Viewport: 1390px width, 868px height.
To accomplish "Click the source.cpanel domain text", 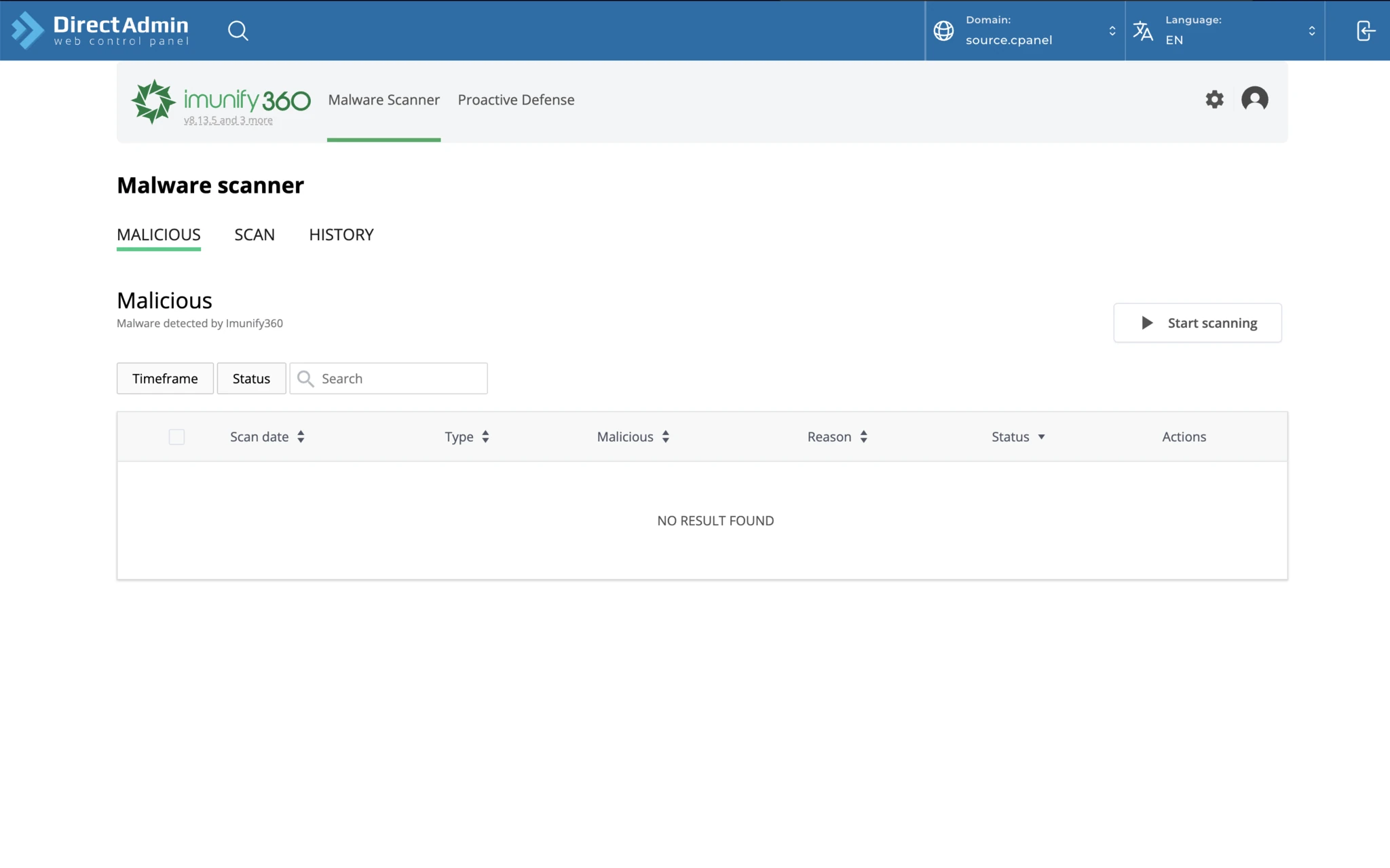I will [x=1009, y=40].
